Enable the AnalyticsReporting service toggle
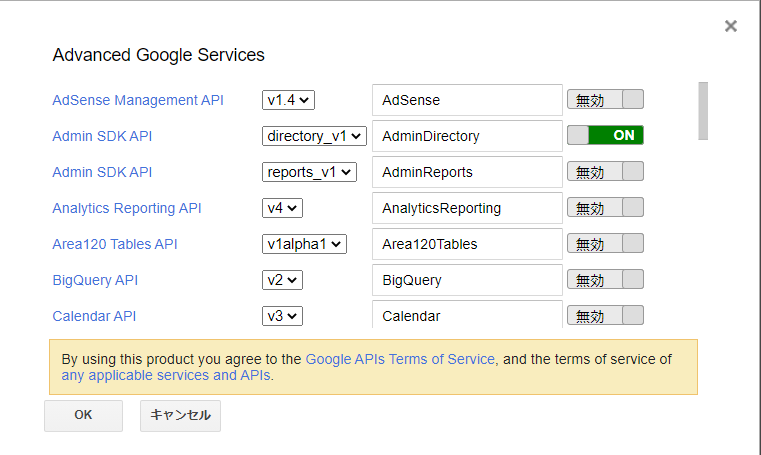 point(605,207)
